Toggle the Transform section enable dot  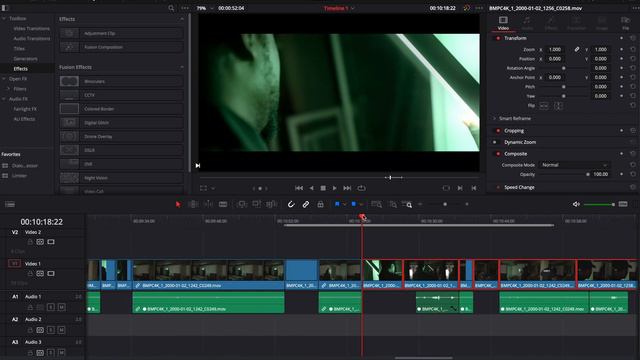[x=498, y=38]
